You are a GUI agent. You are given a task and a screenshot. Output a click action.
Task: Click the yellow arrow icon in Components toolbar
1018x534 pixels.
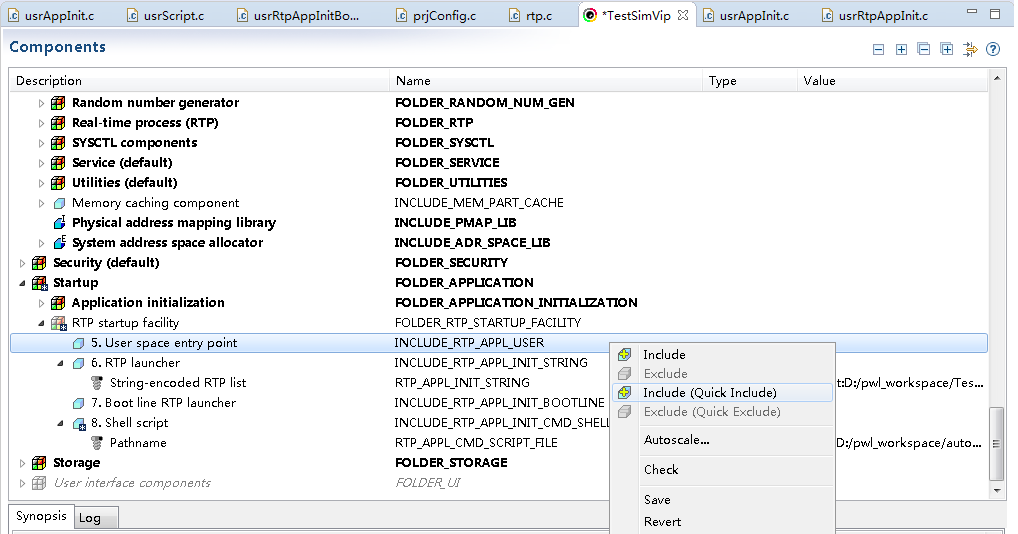click(970, 49)
